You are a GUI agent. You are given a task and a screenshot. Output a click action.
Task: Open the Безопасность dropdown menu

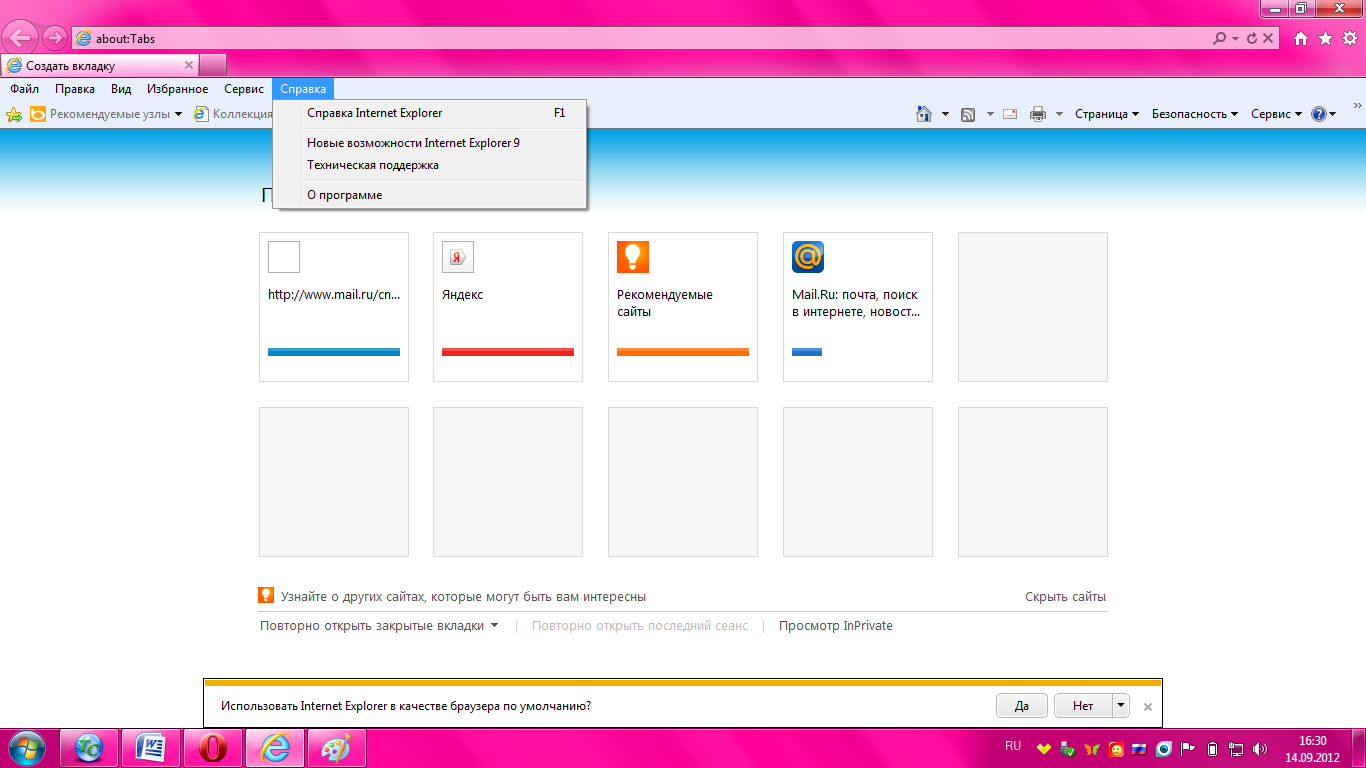click(x=1195, y=114)
